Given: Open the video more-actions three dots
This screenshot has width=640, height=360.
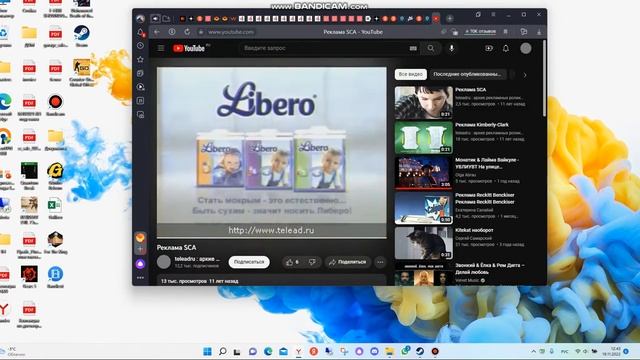Looking at the screenshot, I should point(380,262).
